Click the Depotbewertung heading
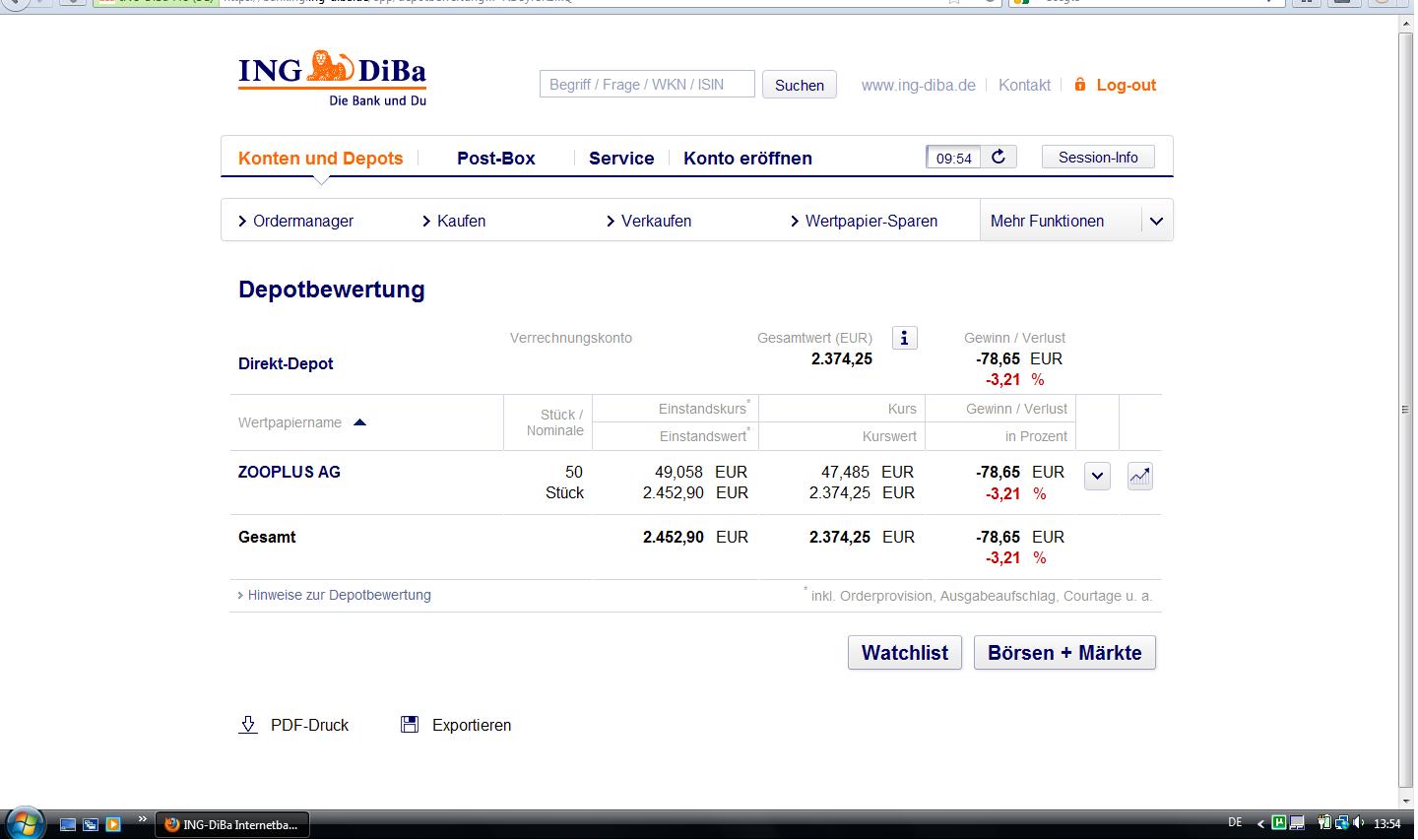1418x840 pixels. [x=331, y=290]
